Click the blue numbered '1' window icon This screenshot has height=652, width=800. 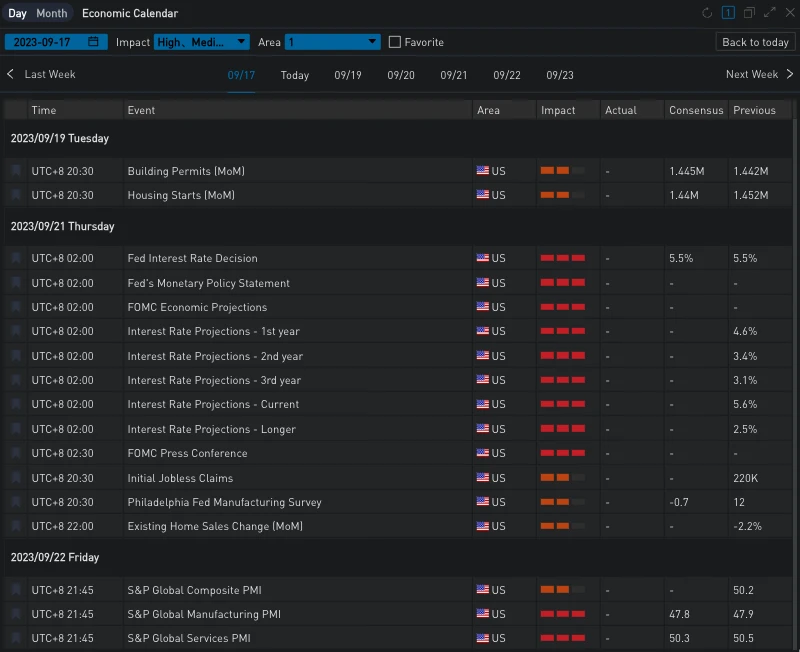click(728, 13)
